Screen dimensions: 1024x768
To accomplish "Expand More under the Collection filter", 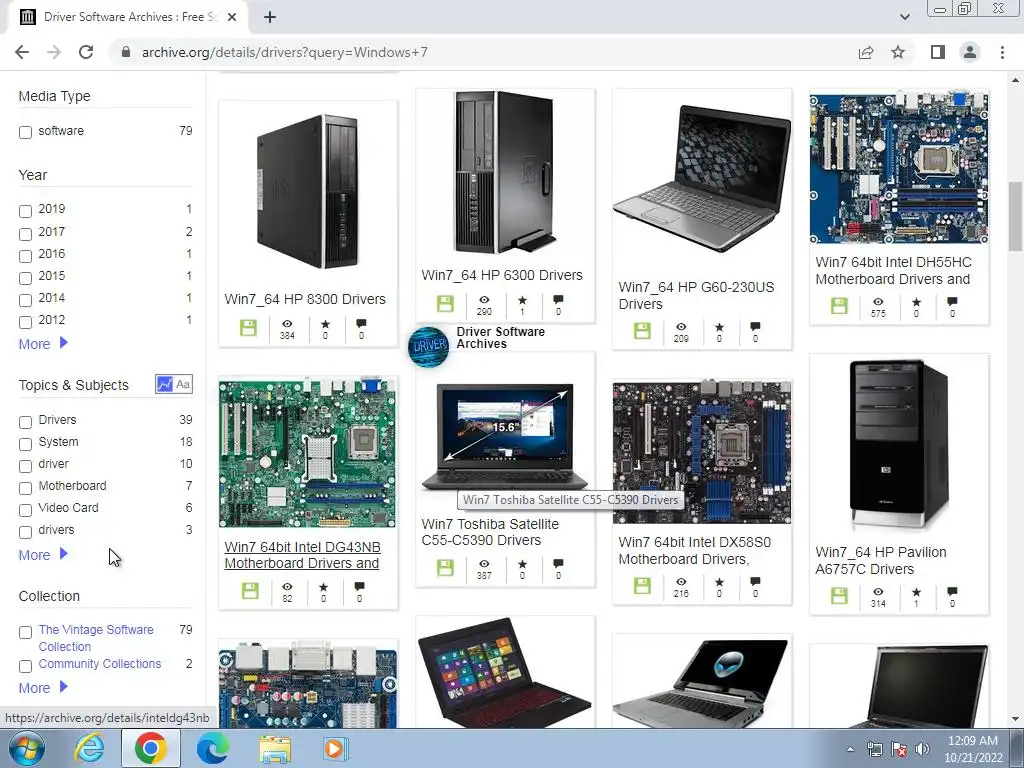I will (x=43, y=688).
